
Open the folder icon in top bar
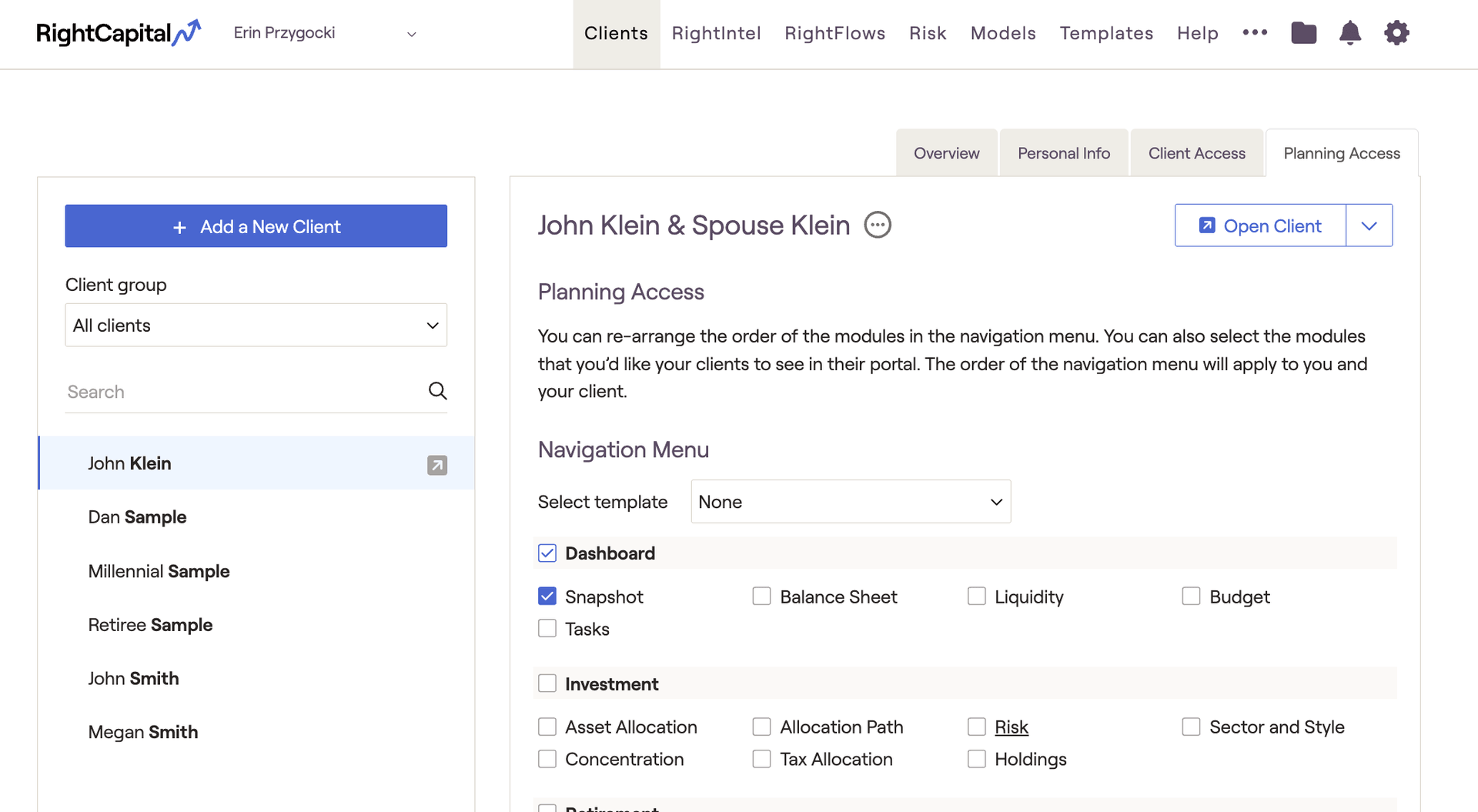pyautogui.click(x=1303, y=33)
